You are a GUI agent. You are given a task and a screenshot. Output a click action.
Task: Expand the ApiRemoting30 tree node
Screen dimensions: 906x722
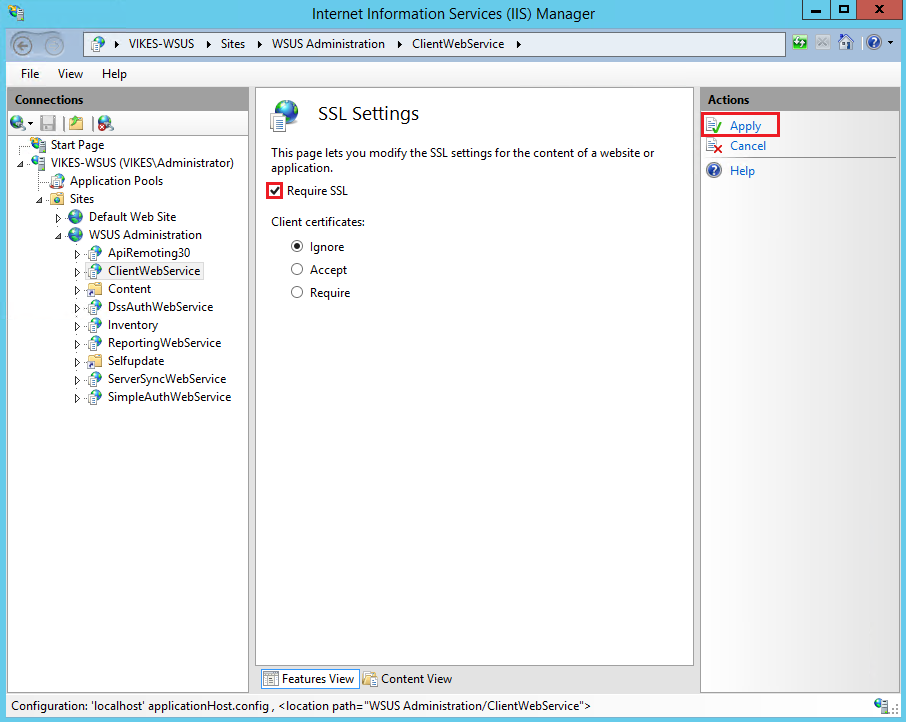click(77, 253)
